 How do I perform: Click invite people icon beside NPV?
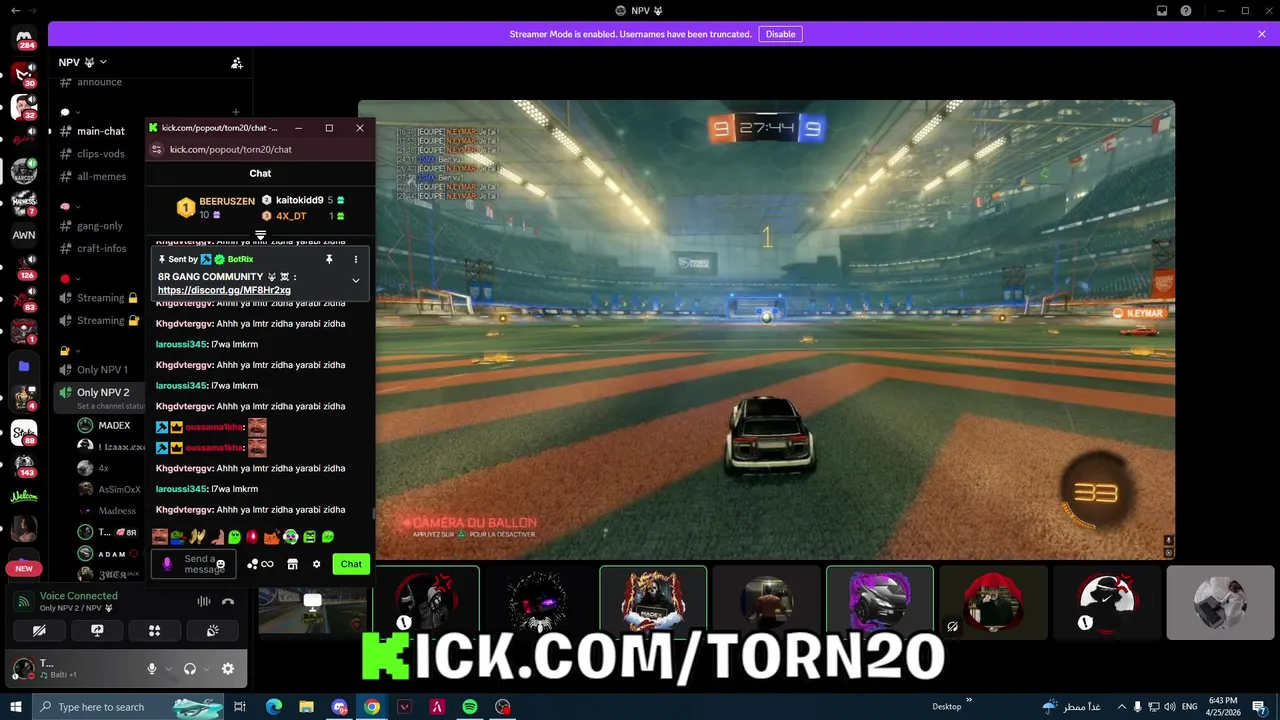(x=237, y=62)
